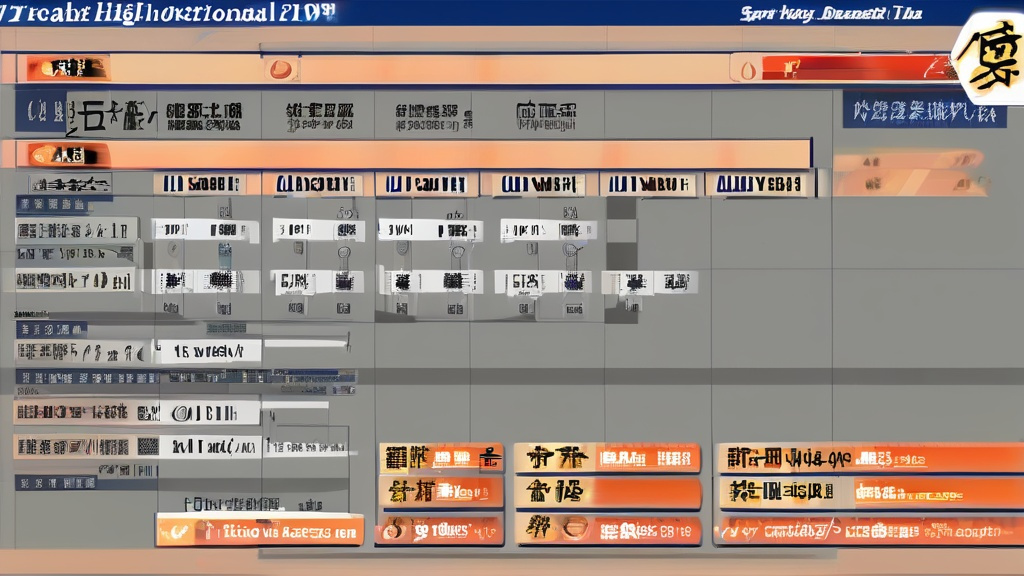Click the long orange progress bar below the toolbar
The width and height of the screenshot is (1024, 576).
(x=420, y=154)
